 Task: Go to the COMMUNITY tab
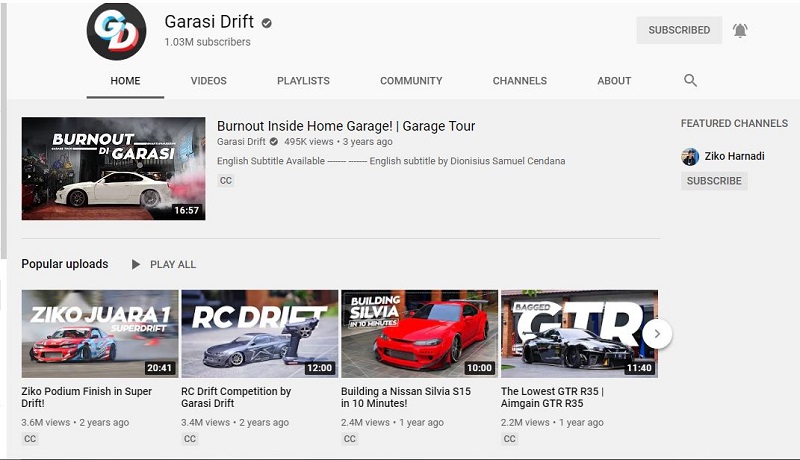click(x=411, y=81)
